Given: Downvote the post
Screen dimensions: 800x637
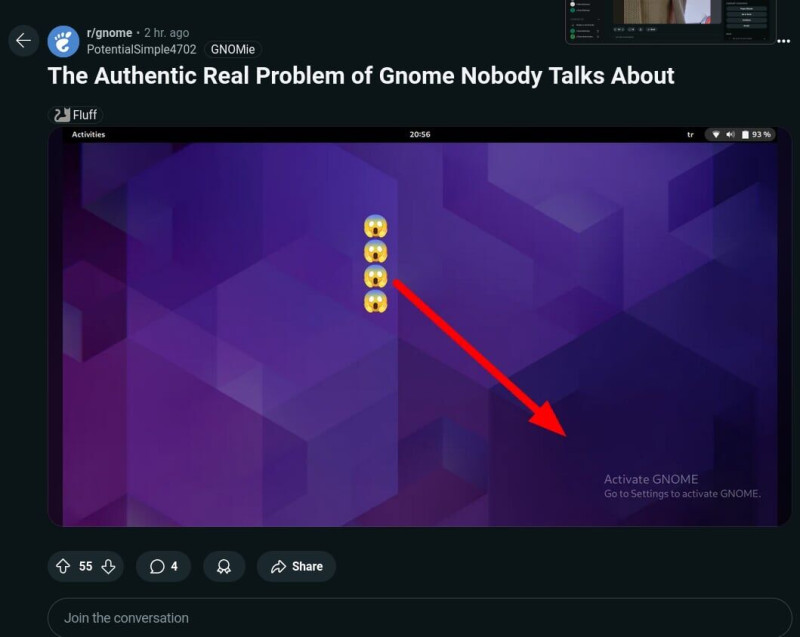Looking at the screenshot, I should (108, 566).
